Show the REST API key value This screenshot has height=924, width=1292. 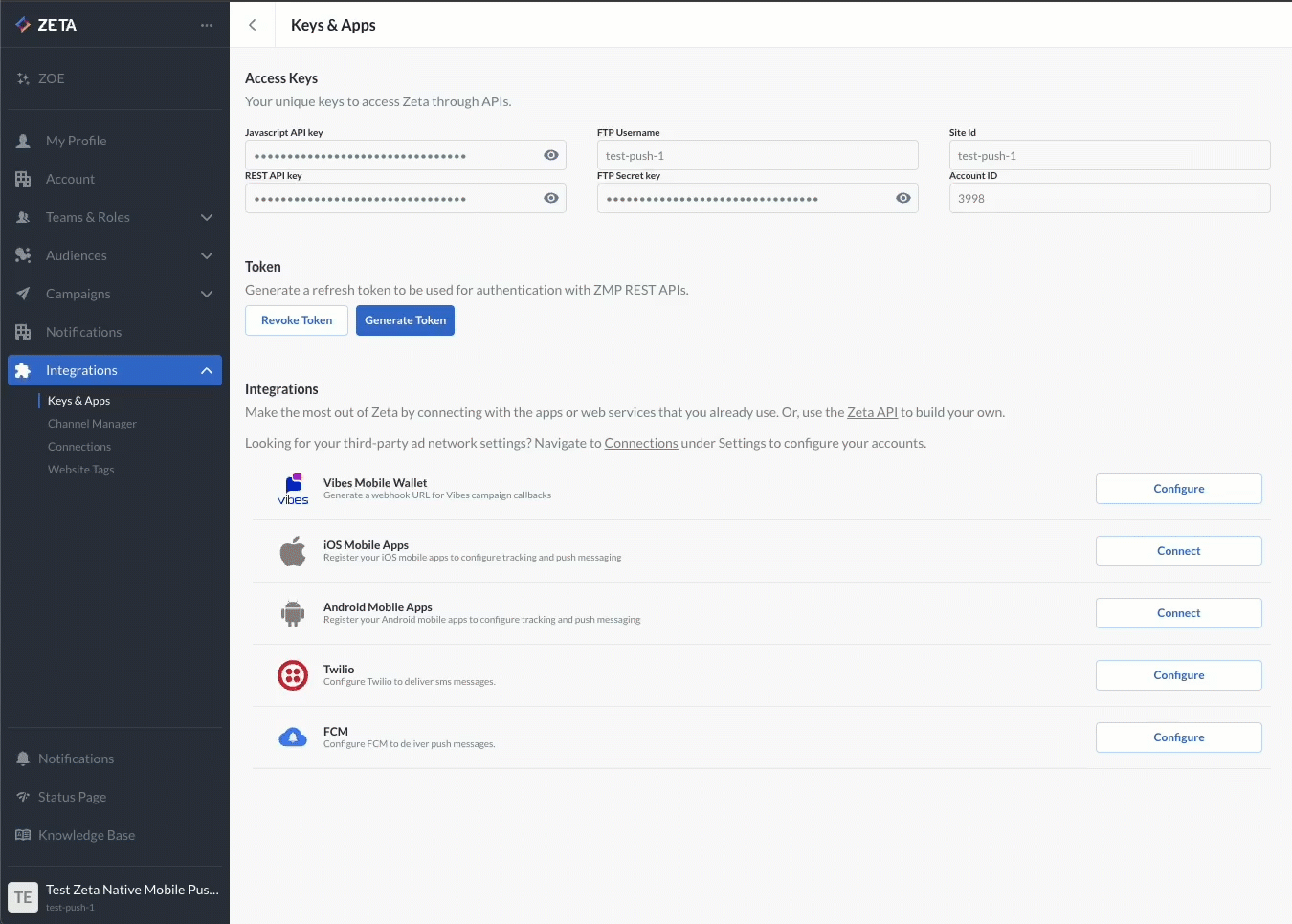(551, 198)
